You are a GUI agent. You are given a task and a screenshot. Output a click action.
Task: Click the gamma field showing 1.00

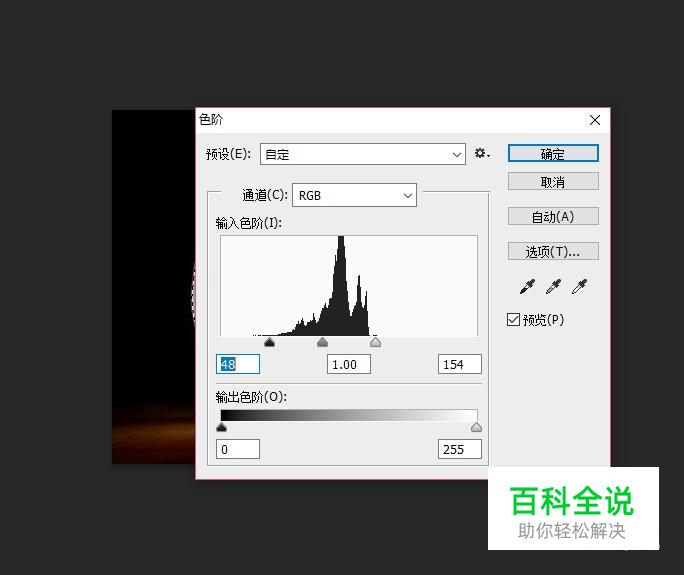coord(349,364)
